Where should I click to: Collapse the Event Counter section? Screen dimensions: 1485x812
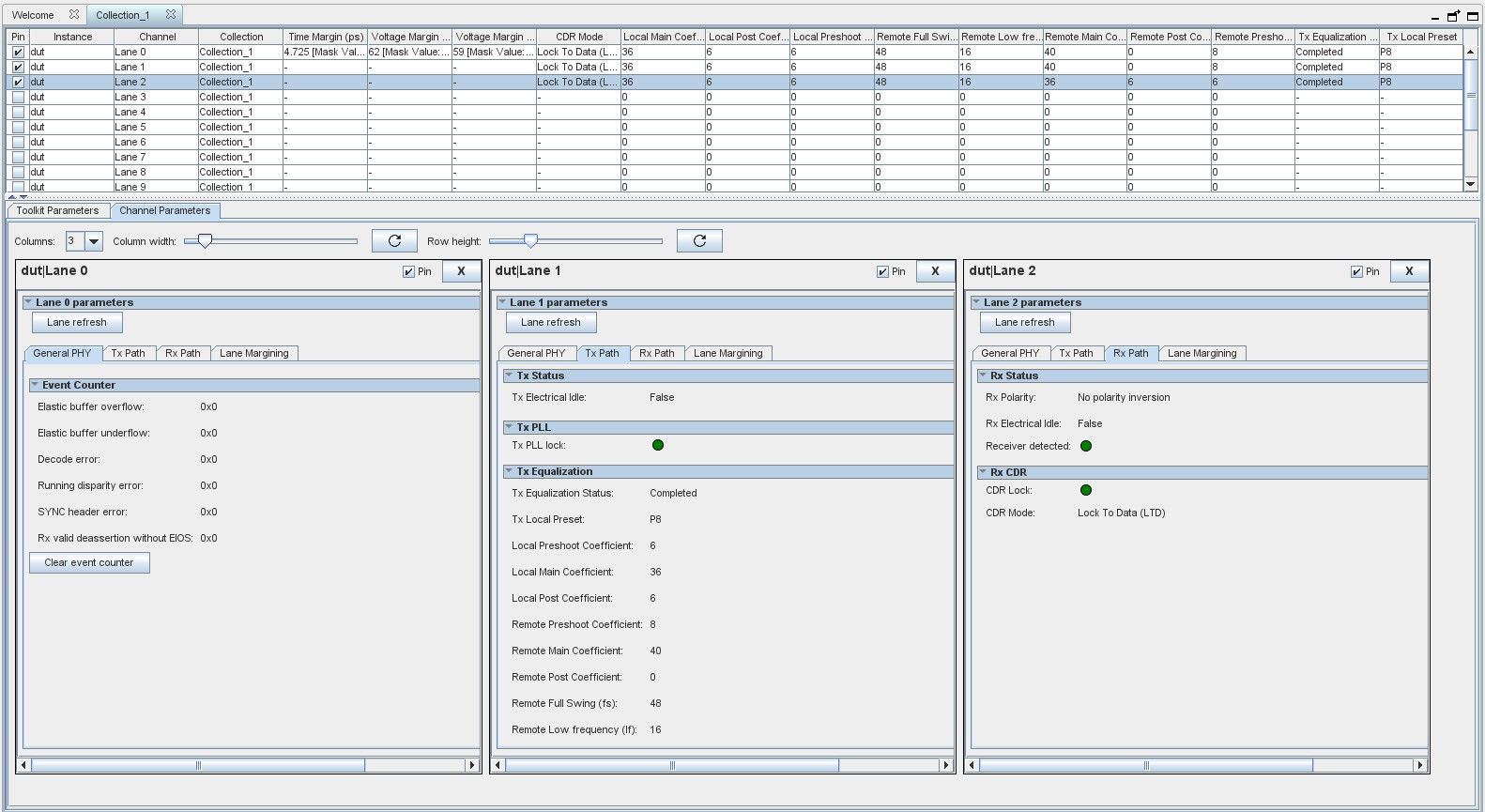click(35, 385)
